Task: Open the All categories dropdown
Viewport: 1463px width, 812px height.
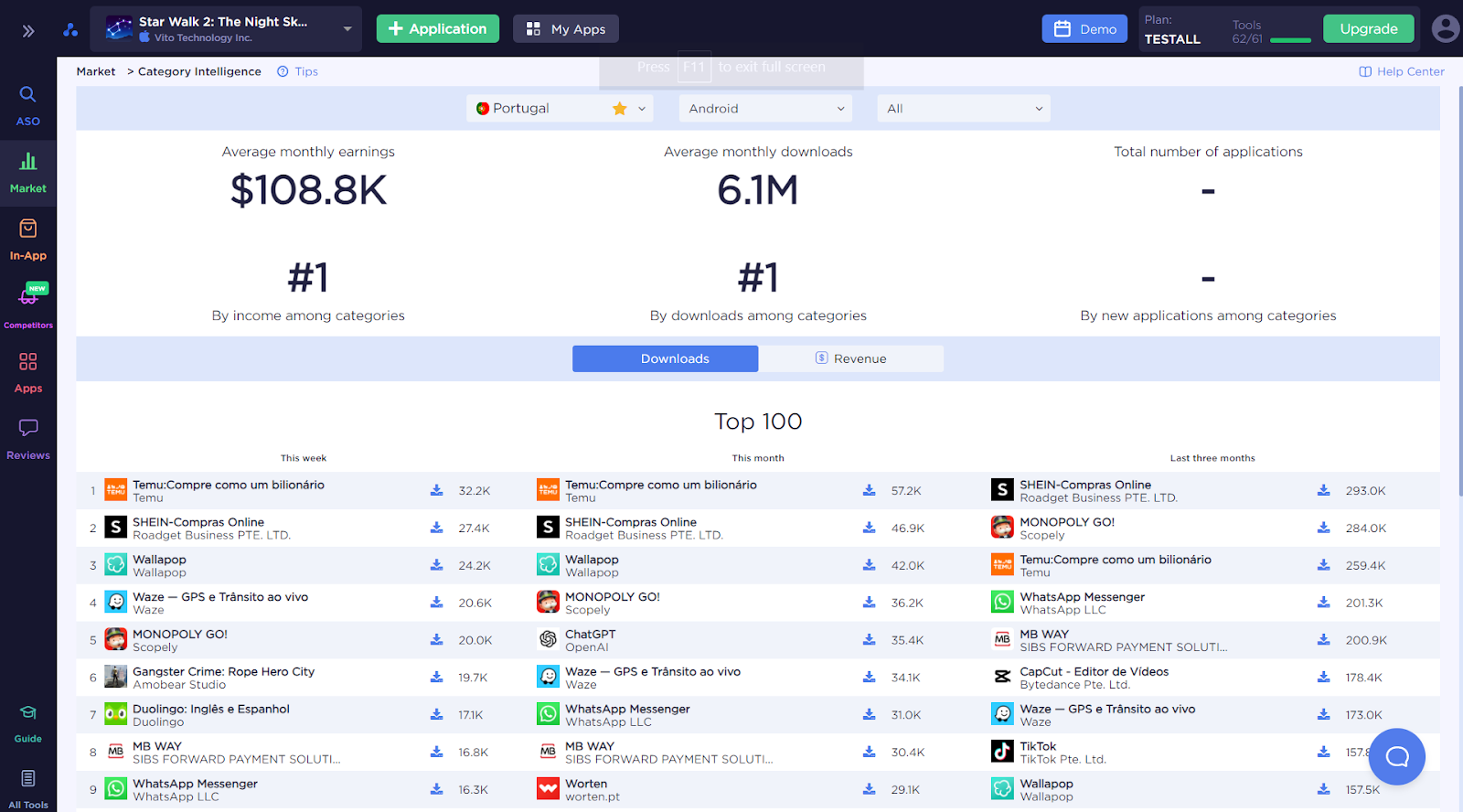Action: (x=964, y=109)
